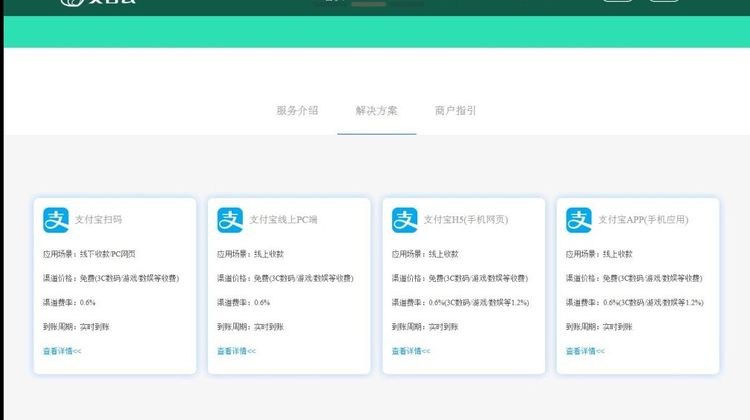Click the Alipay logo on 支付宝扫码 card
This screenshot has width=750, height=420.
point(55,220)
